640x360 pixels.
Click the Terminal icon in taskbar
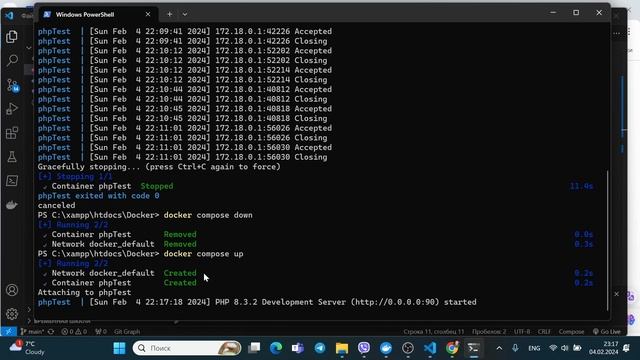point(473,348)
